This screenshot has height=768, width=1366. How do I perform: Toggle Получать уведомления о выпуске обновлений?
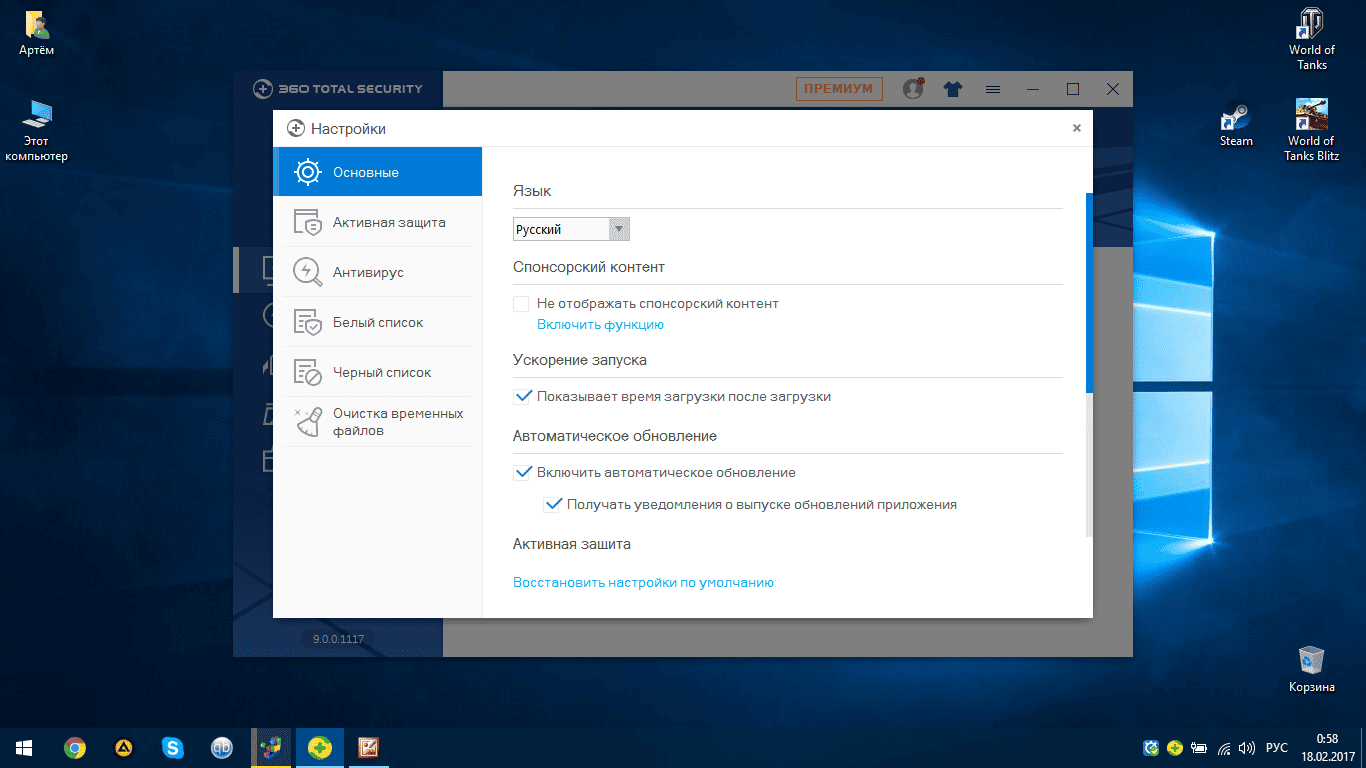pyautogui.click(x=551, y=504)
